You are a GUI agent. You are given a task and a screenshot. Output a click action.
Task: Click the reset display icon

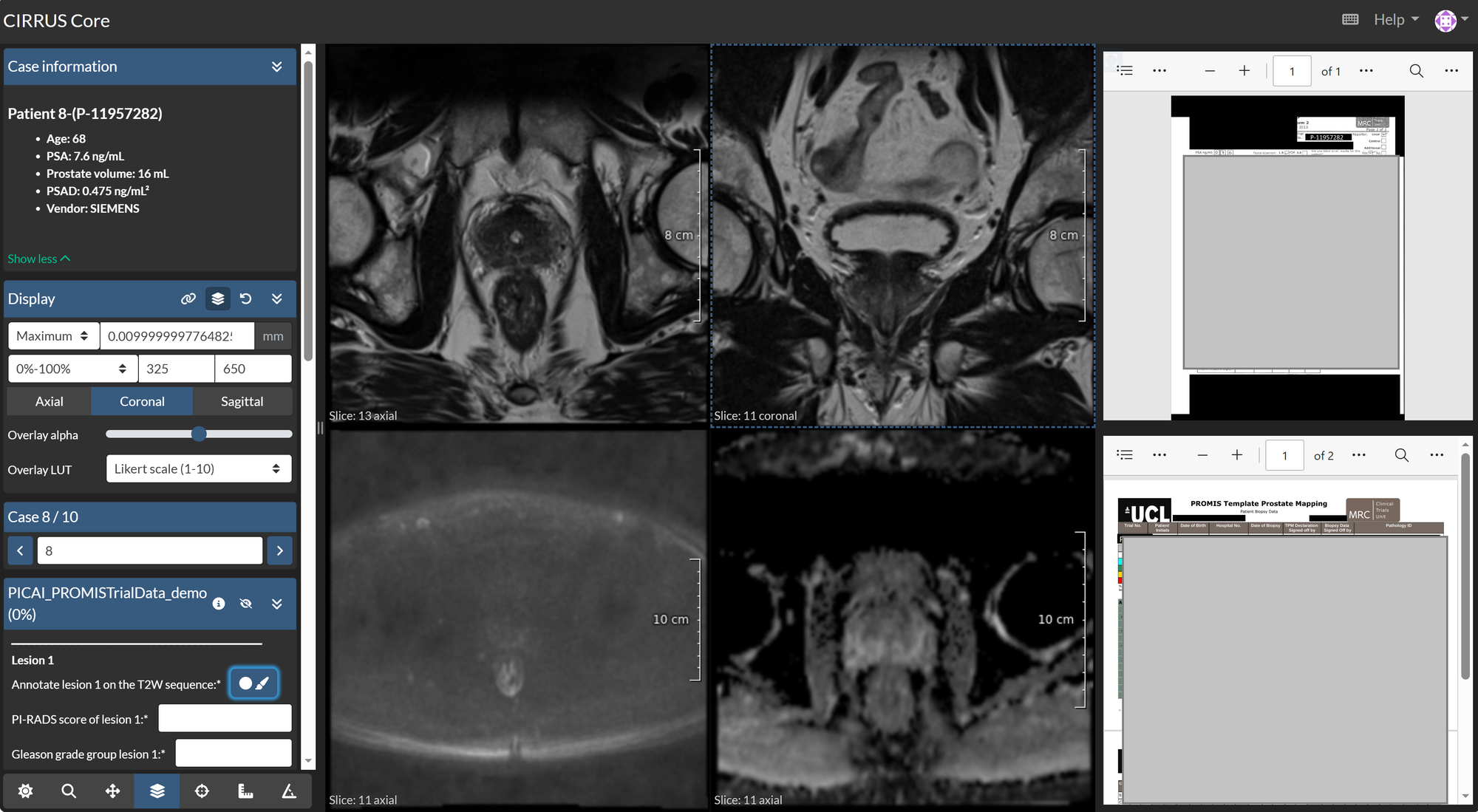[x=246, y=298]
